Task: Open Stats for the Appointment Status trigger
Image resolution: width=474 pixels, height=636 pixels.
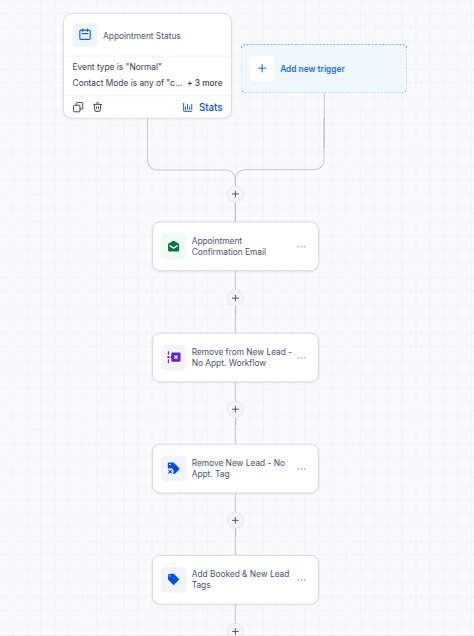Action: click(202, 107)
